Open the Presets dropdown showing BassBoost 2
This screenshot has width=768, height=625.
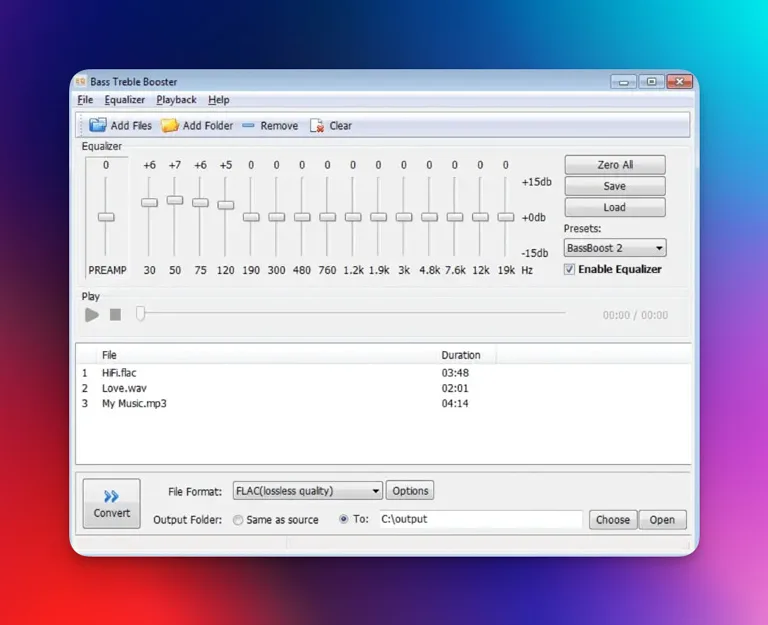615,248
